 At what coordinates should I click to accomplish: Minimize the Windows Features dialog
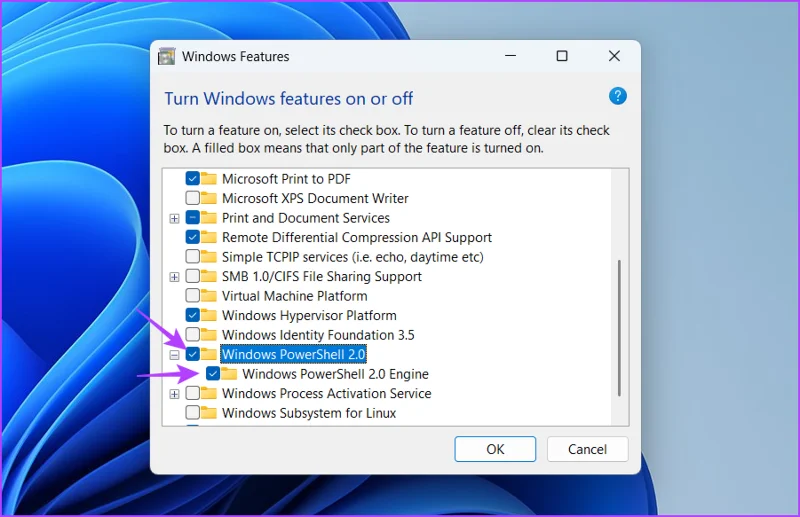510,56
